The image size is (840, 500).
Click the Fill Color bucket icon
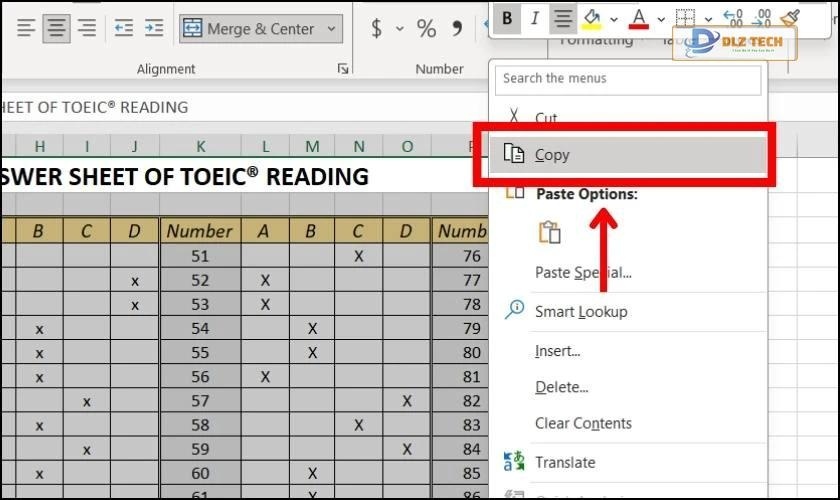tap(591, 17)
